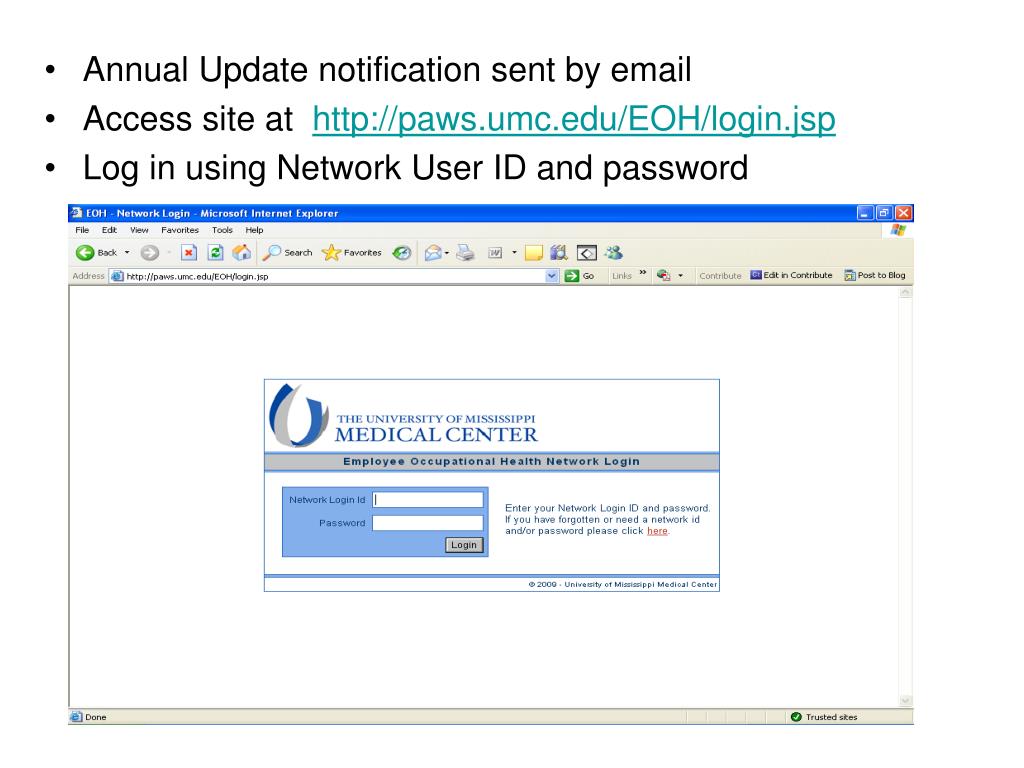The image size is (1024, 768).
Task: Click the Research books icon
Action: click(559, 253)
